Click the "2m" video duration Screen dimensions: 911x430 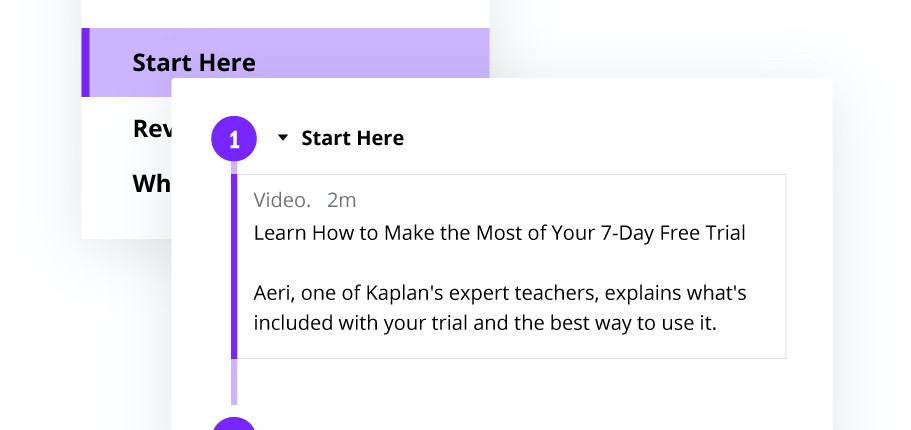tap(342, 200)
